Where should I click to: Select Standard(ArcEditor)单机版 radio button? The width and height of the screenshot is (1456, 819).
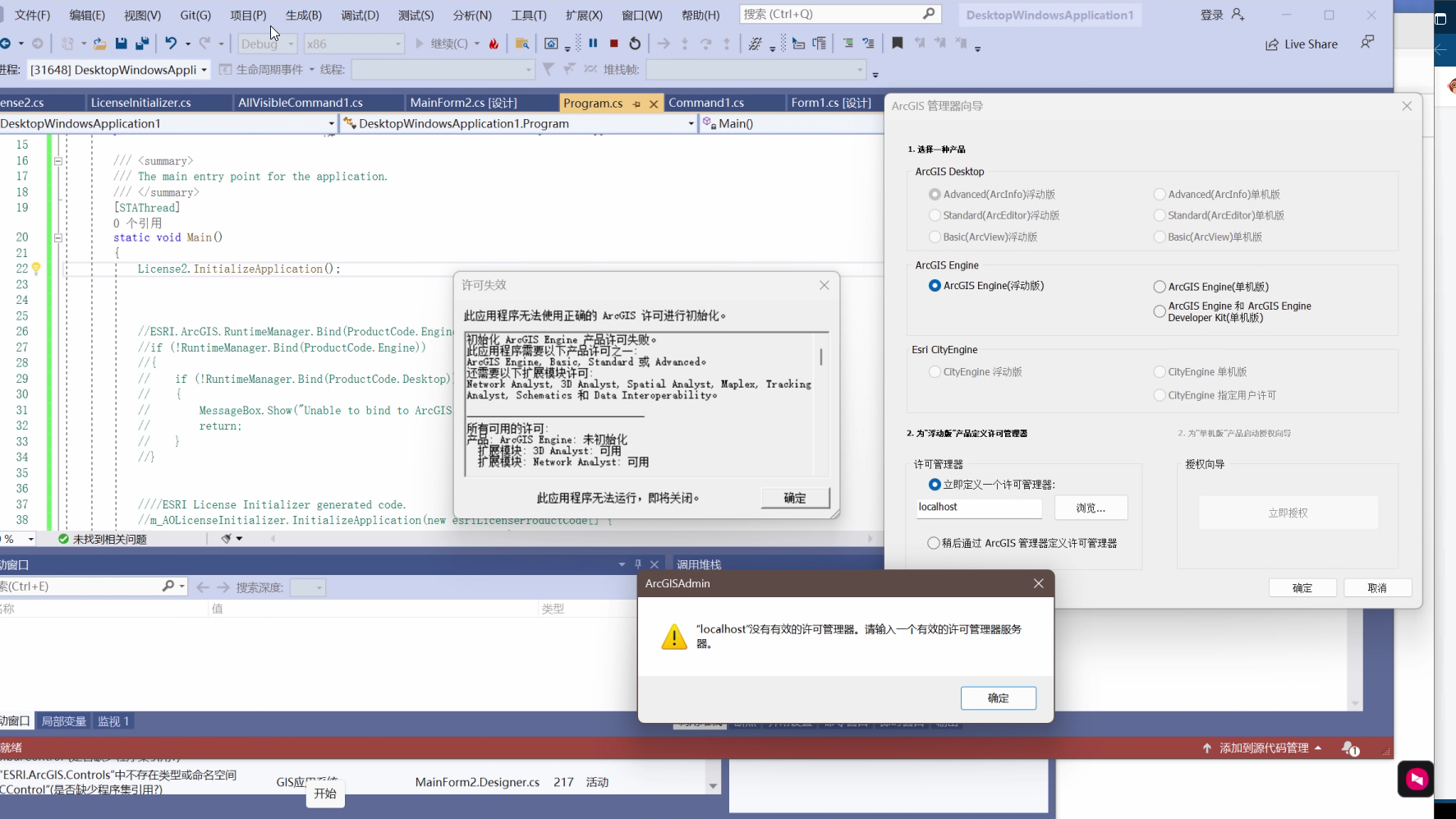click(1160, 215)
